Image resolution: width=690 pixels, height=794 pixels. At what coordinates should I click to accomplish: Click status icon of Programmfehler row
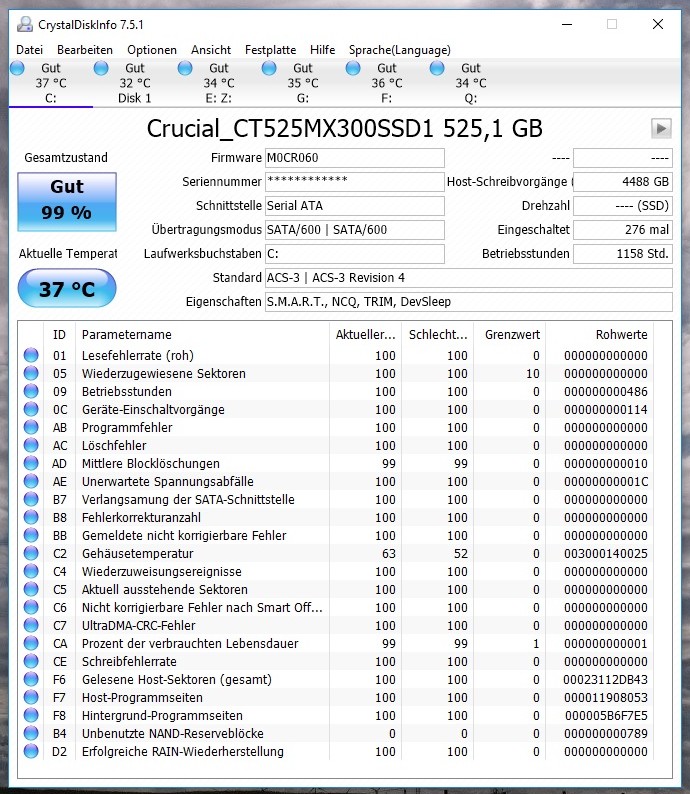(31, 427)
